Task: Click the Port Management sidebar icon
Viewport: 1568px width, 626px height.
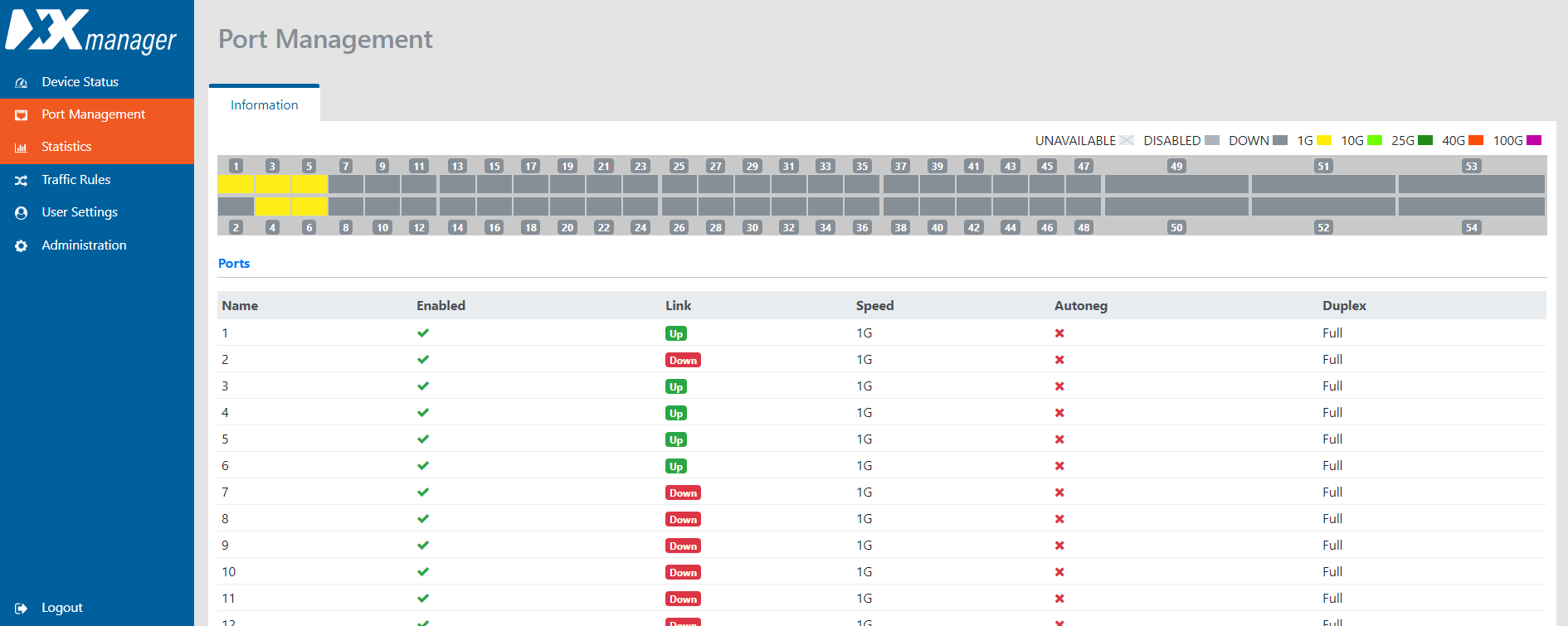Action: click(22, 115)
